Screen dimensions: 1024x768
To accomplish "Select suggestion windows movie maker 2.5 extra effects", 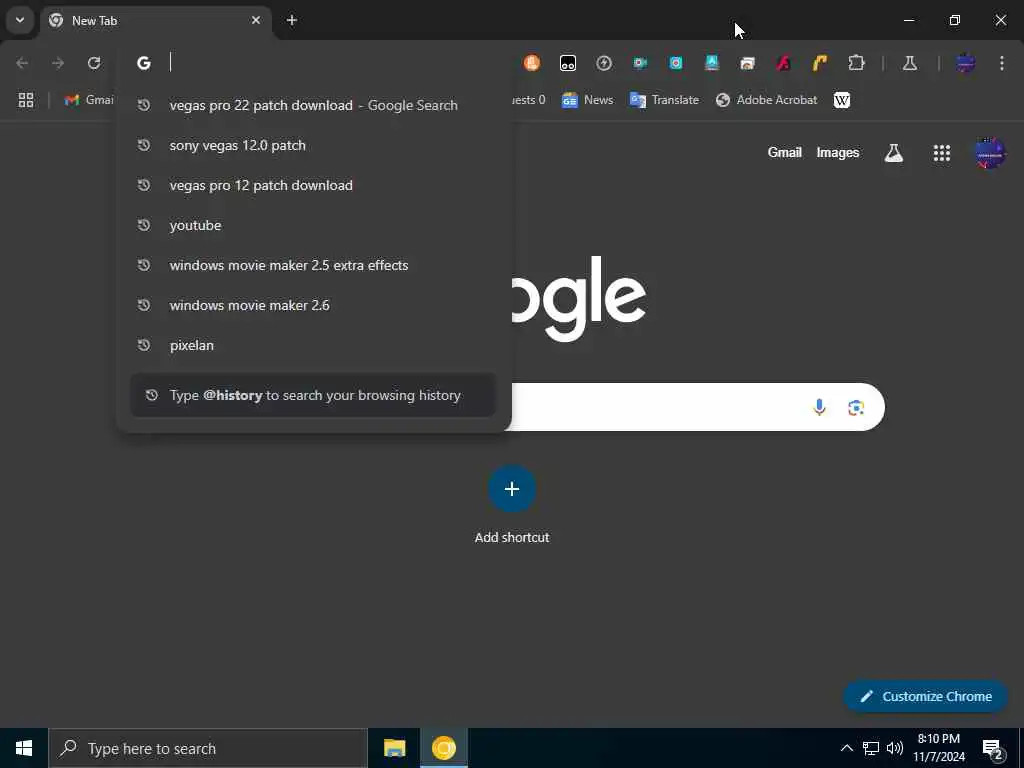I will point(313,265).
